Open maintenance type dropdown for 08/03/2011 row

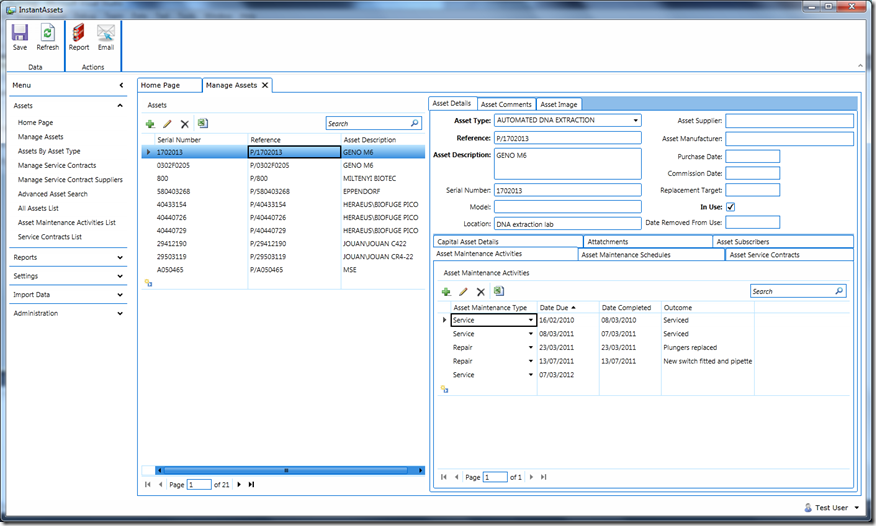(531, 334)
